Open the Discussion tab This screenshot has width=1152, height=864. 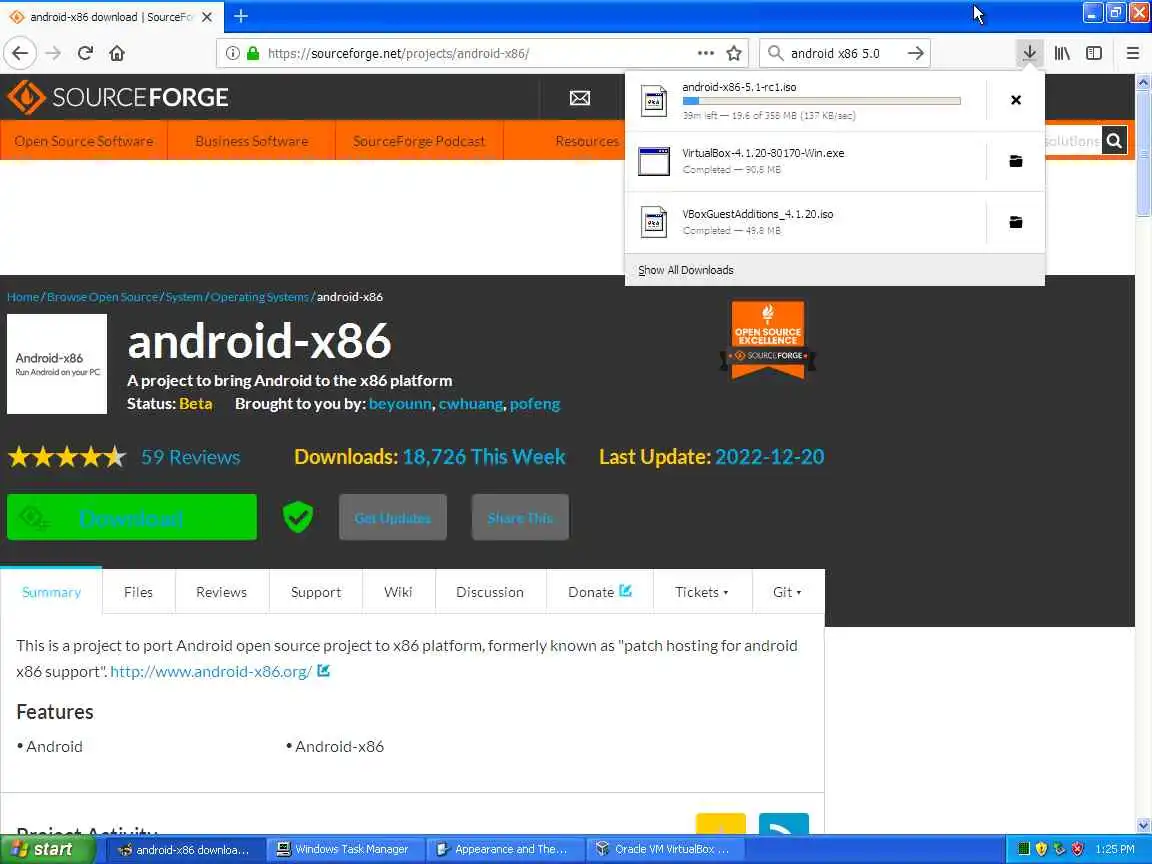[x=490, y=591]
